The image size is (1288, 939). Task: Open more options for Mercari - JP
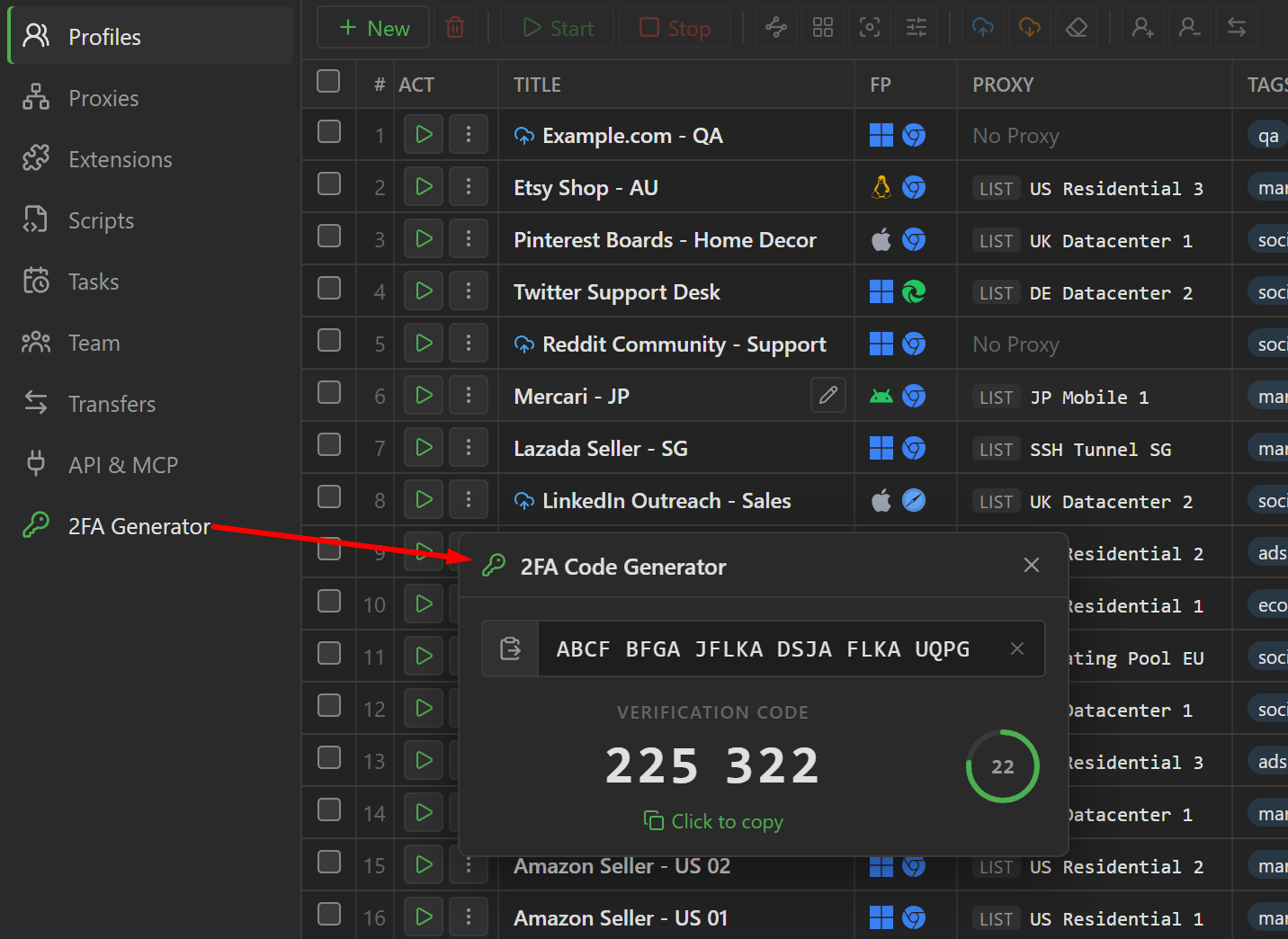coord(469,396)
